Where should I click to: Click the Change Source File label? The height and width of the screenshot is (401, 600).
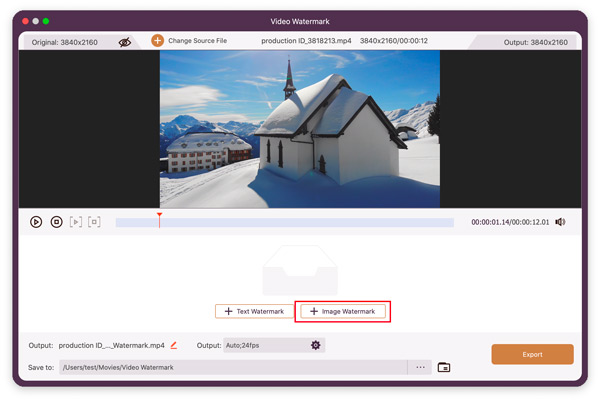pyautogui.click(x=197, y=41)
